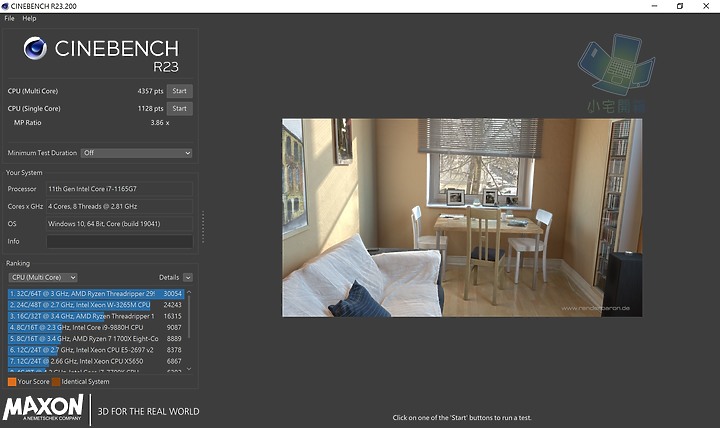Screen dimensions: 720x428
Task: Click the panel splitter dotted handle
Action: [202, 227]
